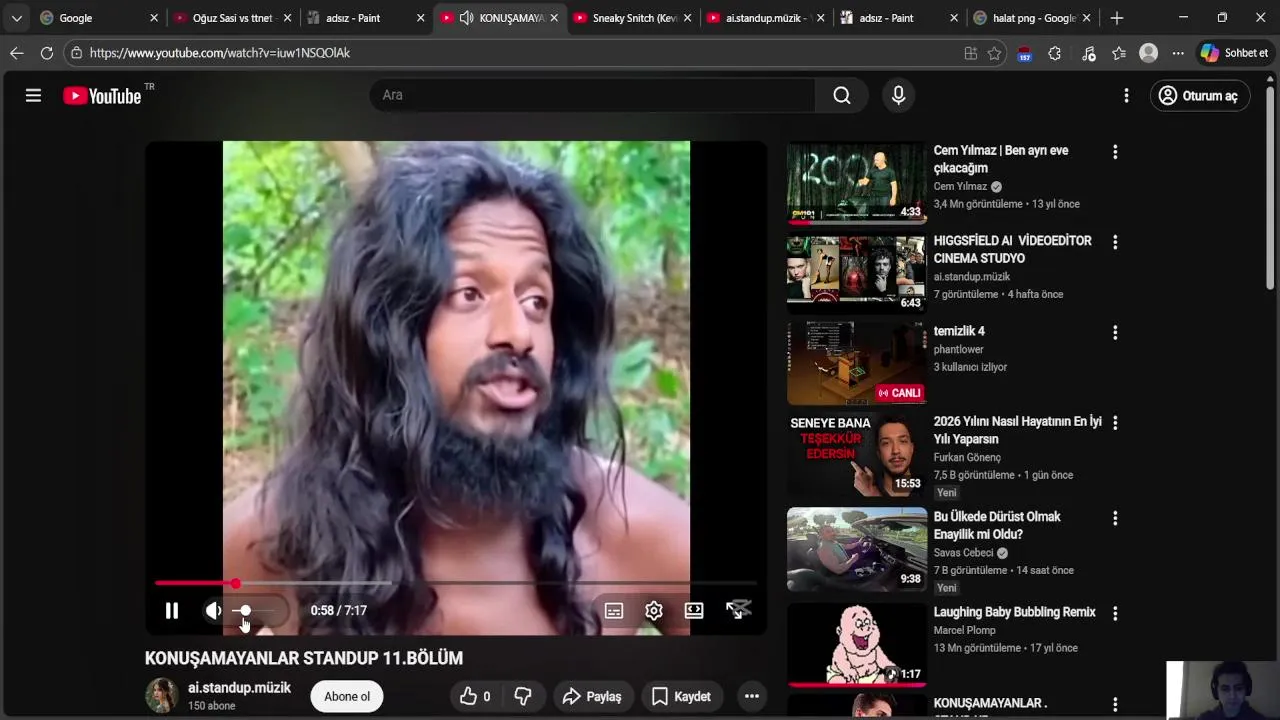Open options for '2026 Yılını' video
Image resolution: width=1280 pixels, height=720 pixels.
click(1115, 422)
